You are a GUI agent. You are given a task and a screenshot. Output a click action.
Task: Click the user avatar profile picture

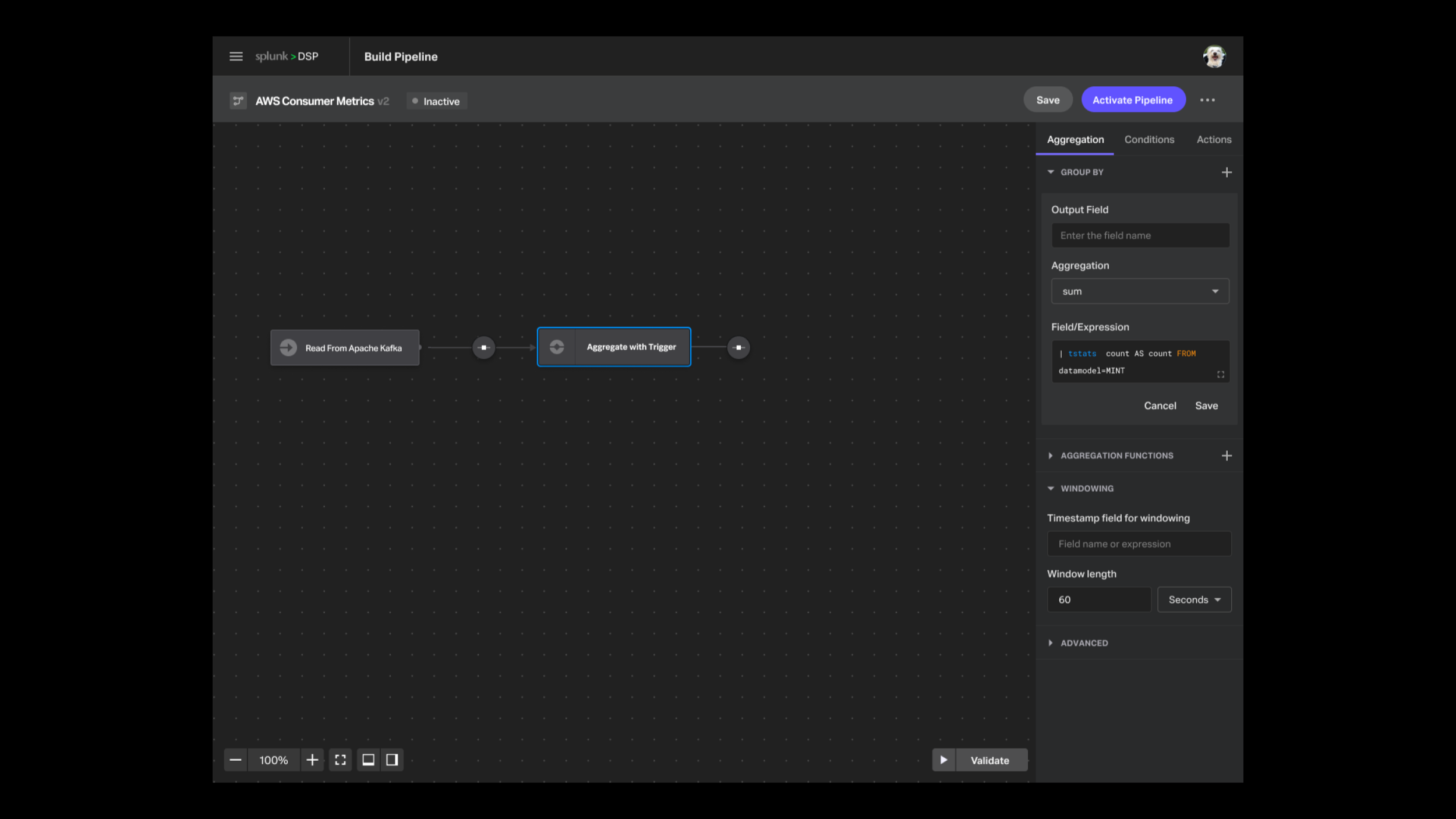(1214, 57)
